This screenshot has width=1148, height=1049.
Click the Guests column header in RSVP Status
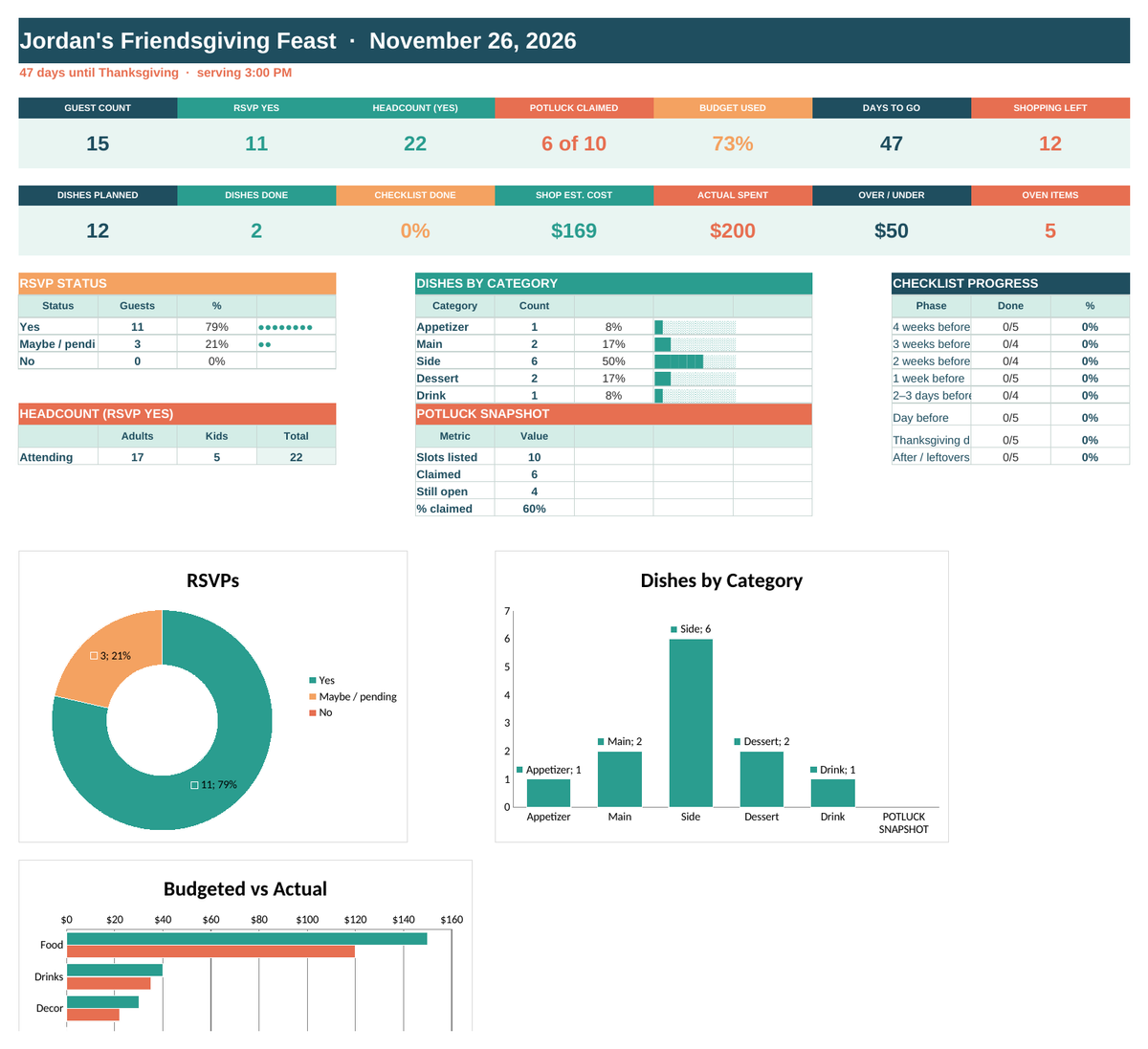click(138, 306)
